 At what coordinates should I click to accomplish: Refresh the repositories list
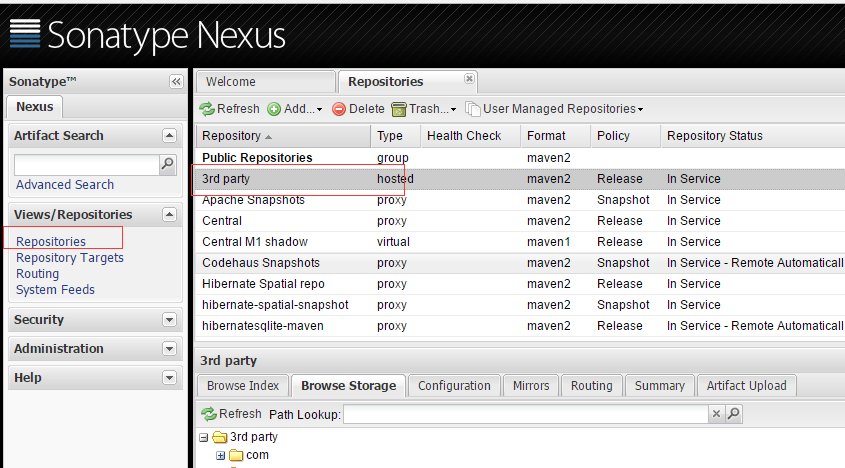229,109
